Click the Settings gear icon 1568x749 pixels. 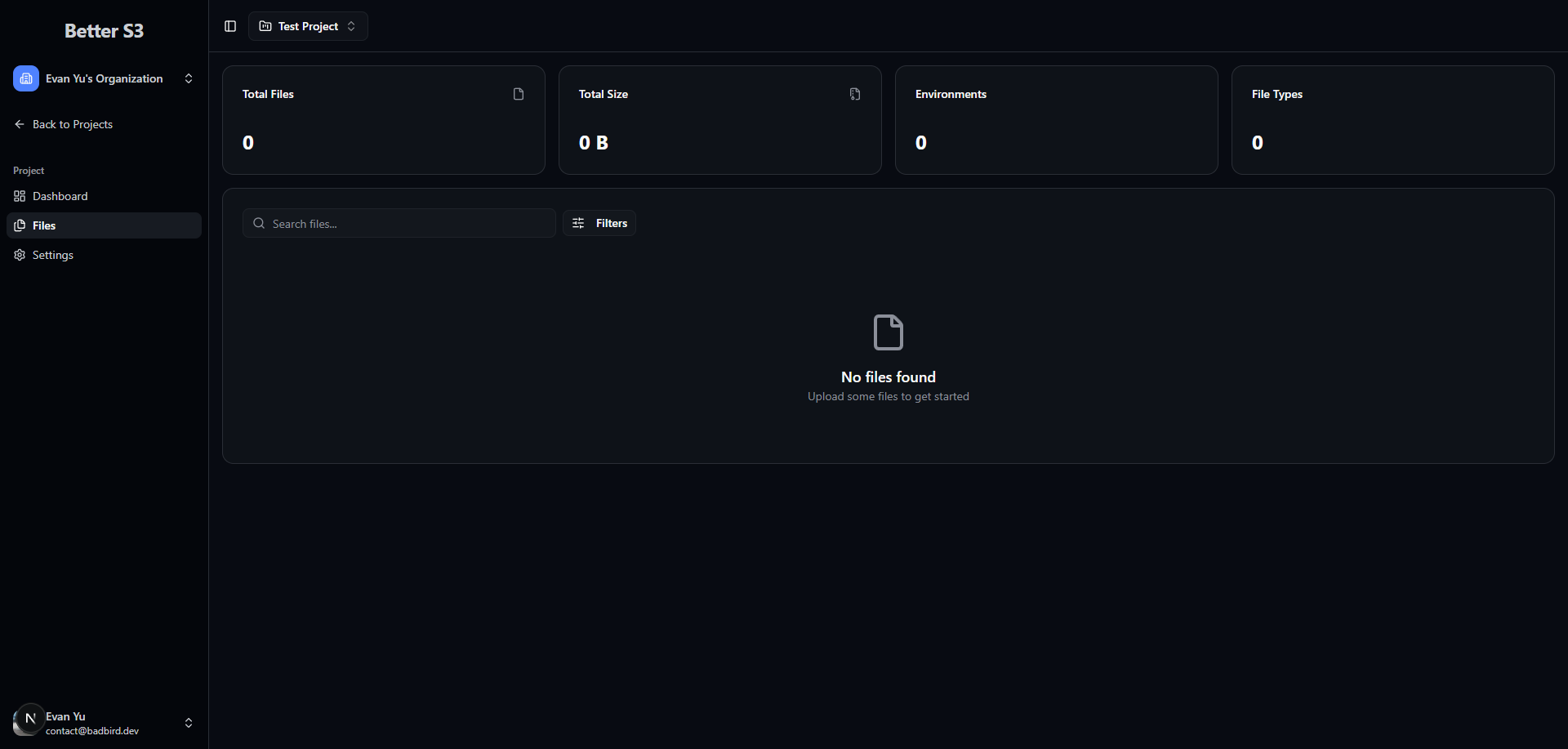tap(20, 255)
